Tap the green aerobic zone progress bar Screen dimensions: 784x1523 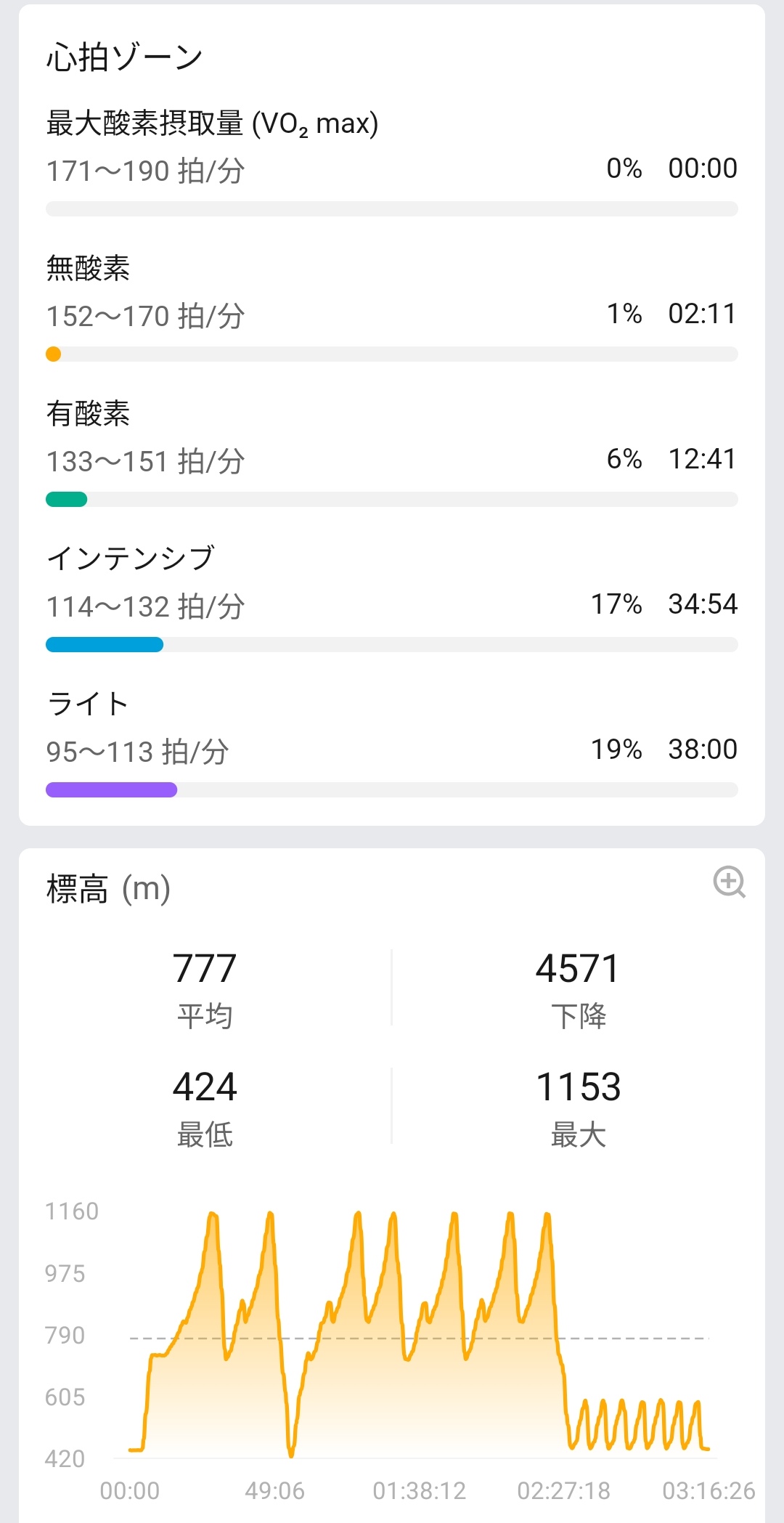point(66,500)
